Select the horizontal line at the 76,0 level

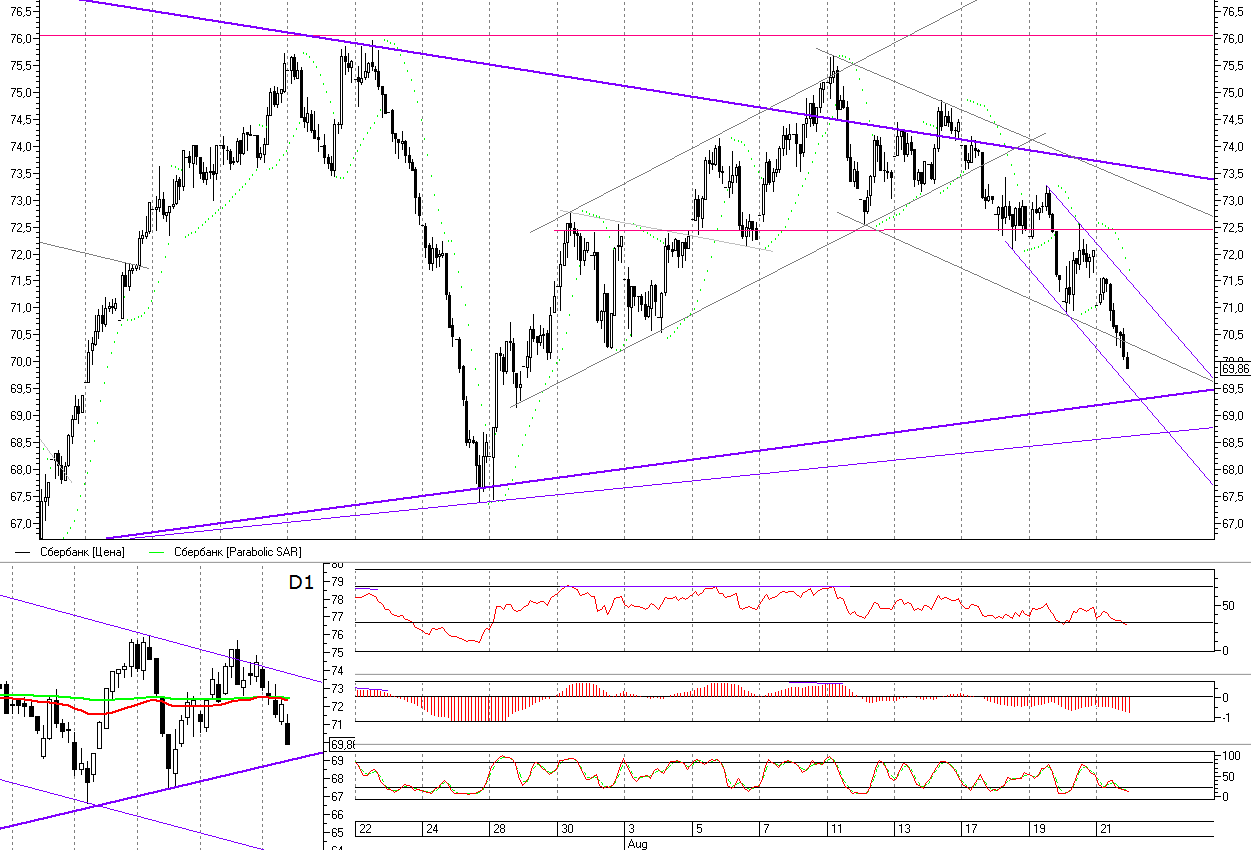pos(600,36)
